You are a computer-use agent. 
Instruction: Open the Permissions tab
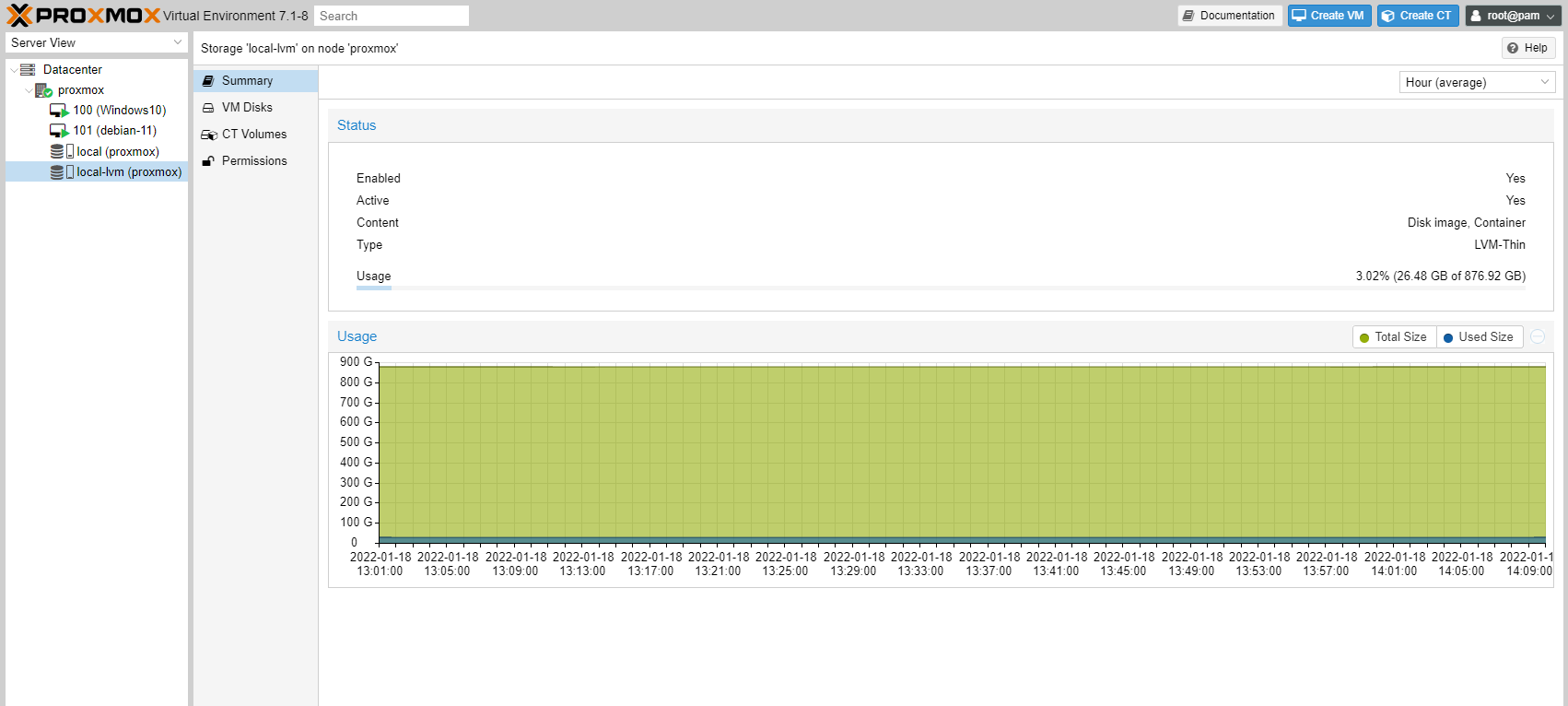pos(254,161)
